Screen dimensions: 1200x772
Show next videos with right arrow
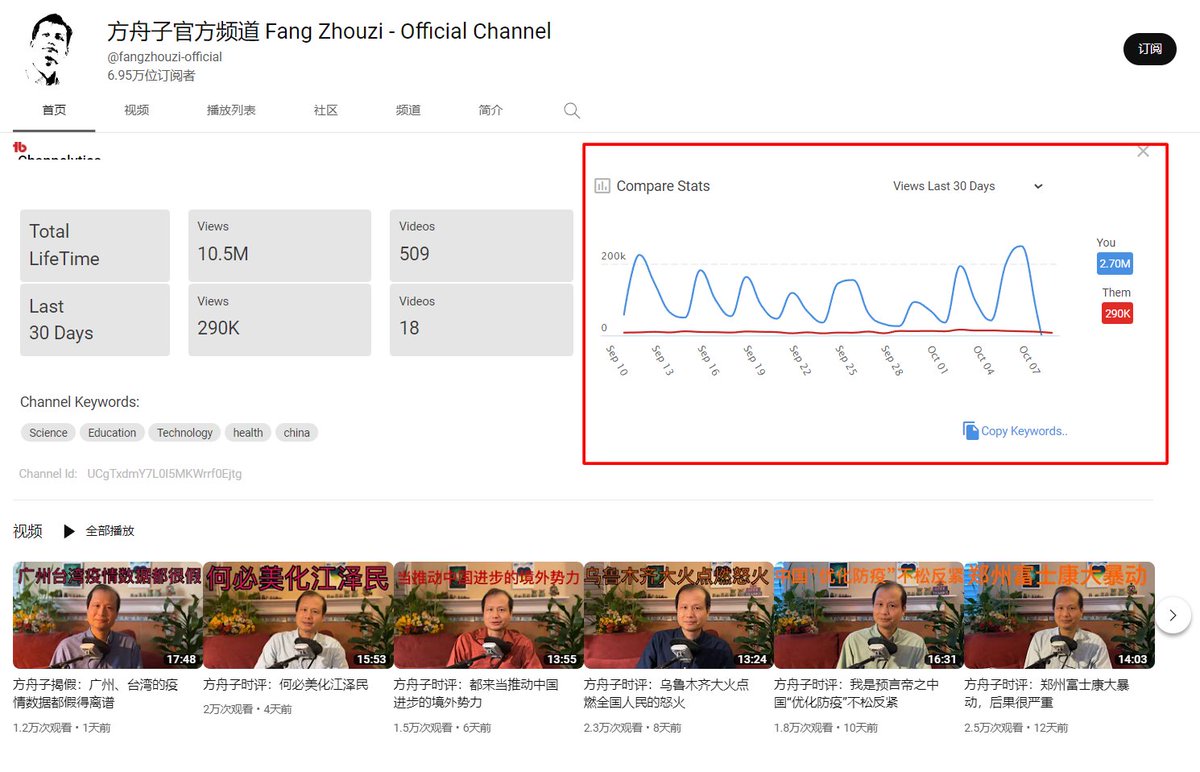(1173, 615)
